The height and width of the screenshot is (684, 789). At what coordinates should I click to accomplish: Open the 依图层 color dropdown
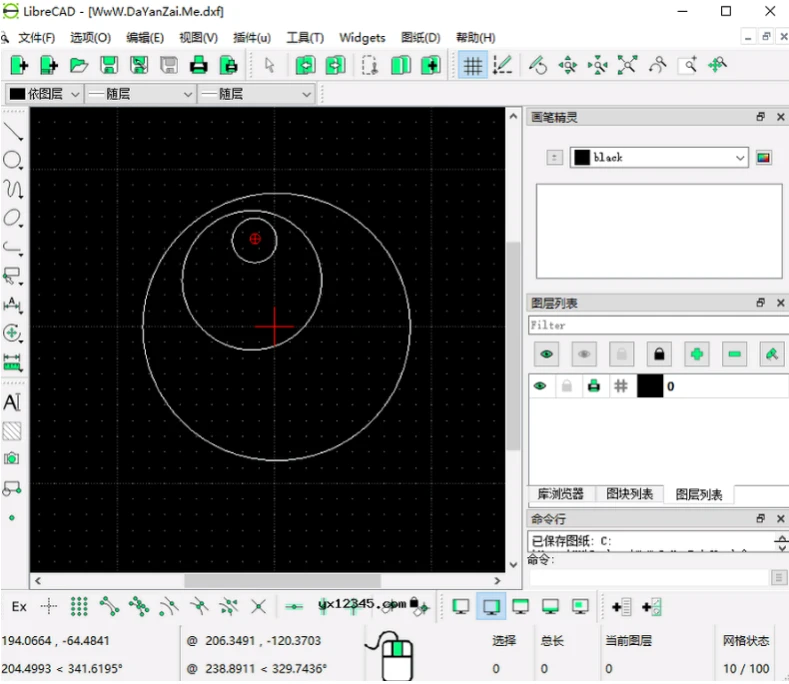click(x=42, y=94)
